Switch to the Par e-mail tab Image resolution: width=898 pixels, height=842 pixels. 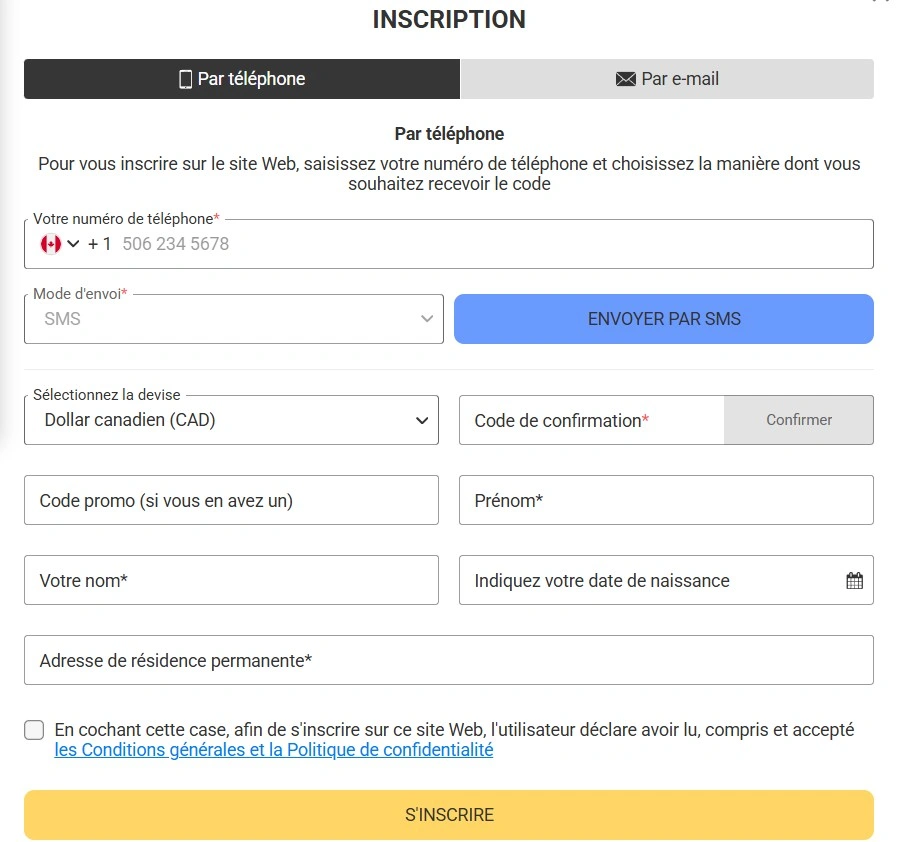coord(667,79)
